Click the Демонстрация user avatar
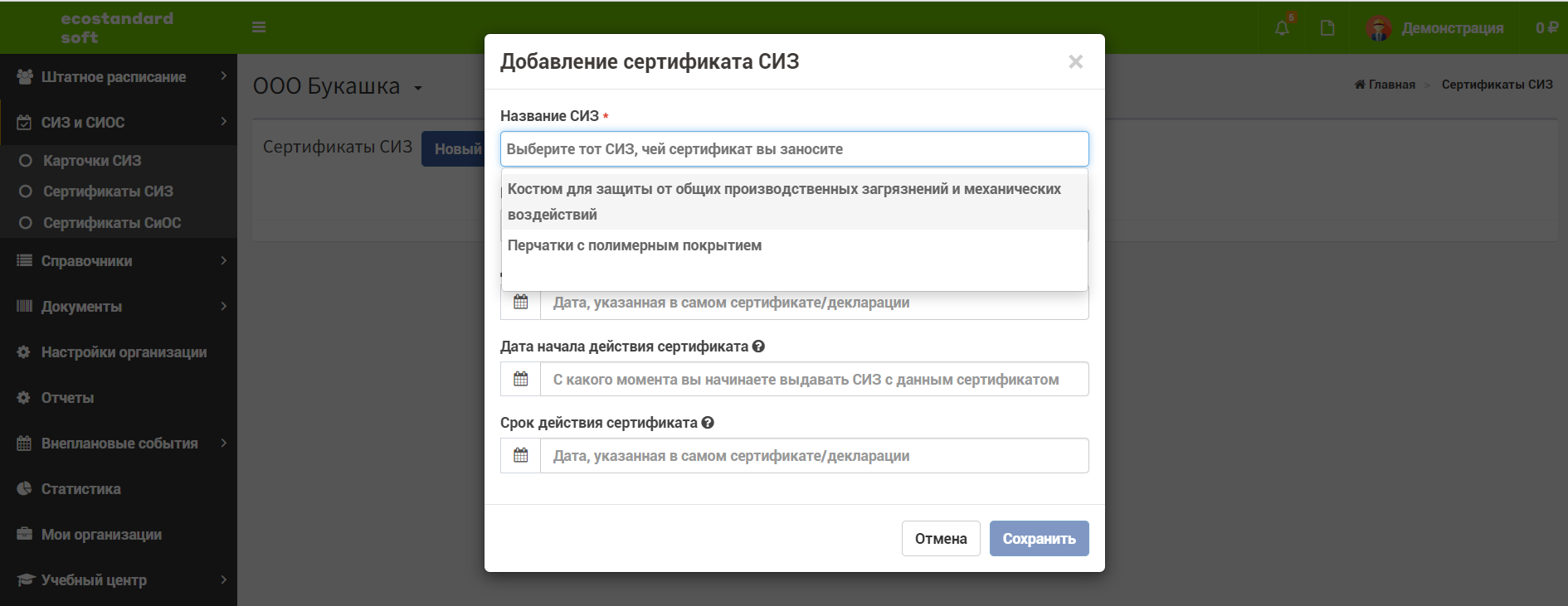This screenshot has height=606, width=1568. tap(1379, 28)
